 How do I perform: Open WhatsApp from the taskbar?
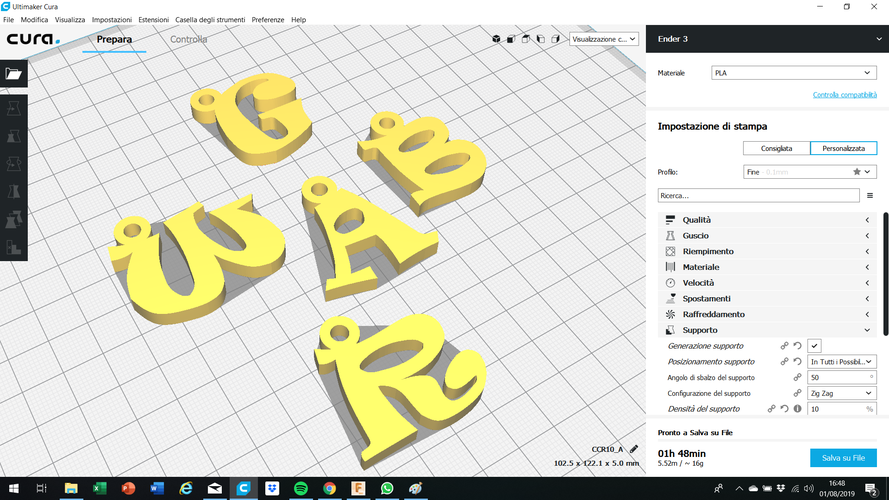click(387, 488)
